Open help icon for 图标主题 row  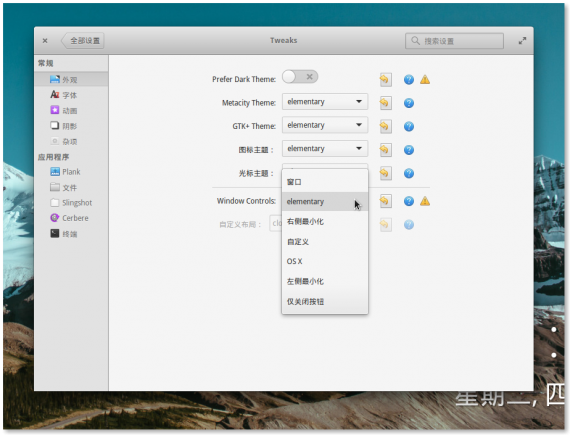pyautogui.click(x=409, y=150)
